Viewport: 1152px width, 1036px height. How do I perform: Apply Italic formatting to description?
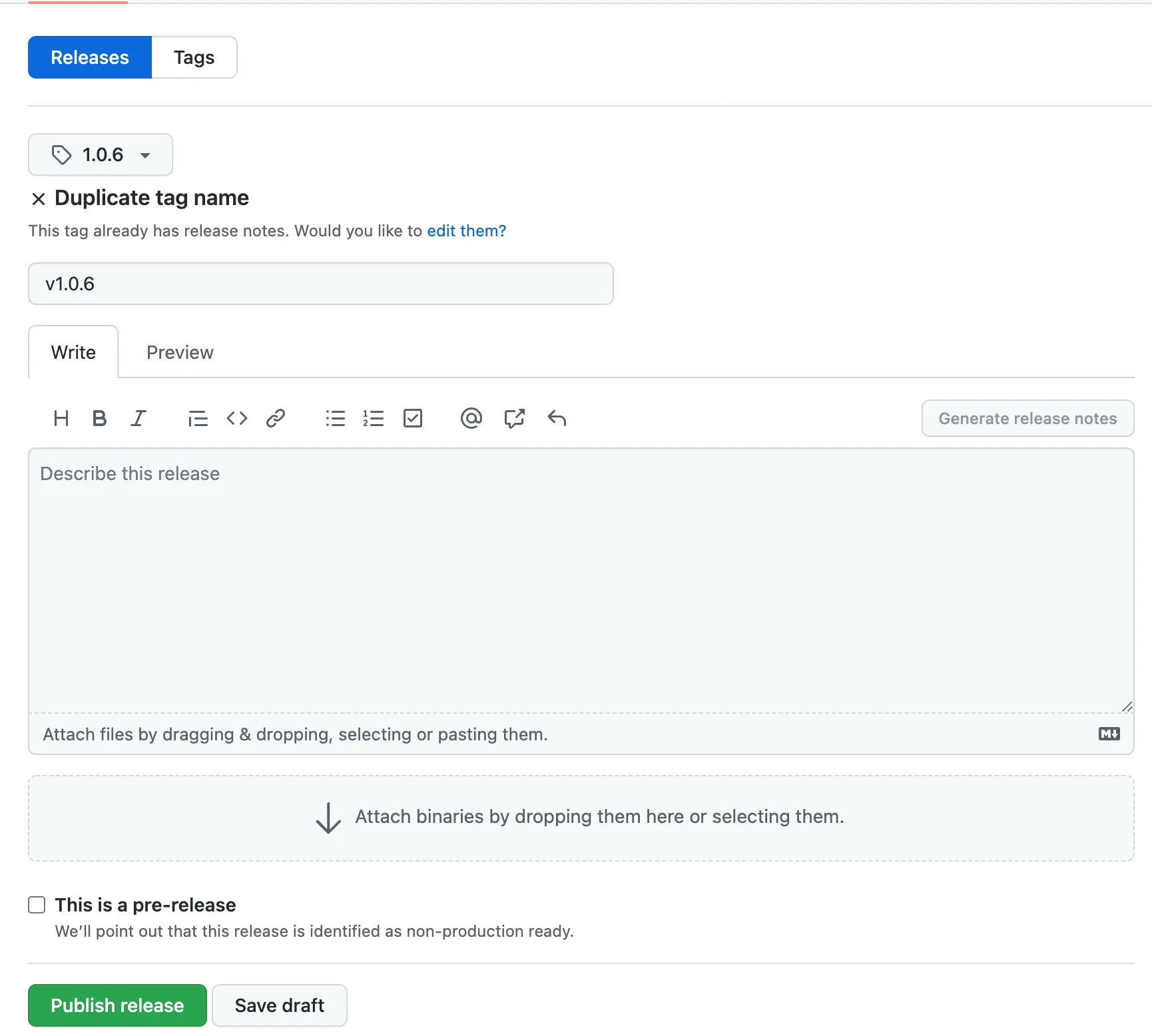[139, 418]
